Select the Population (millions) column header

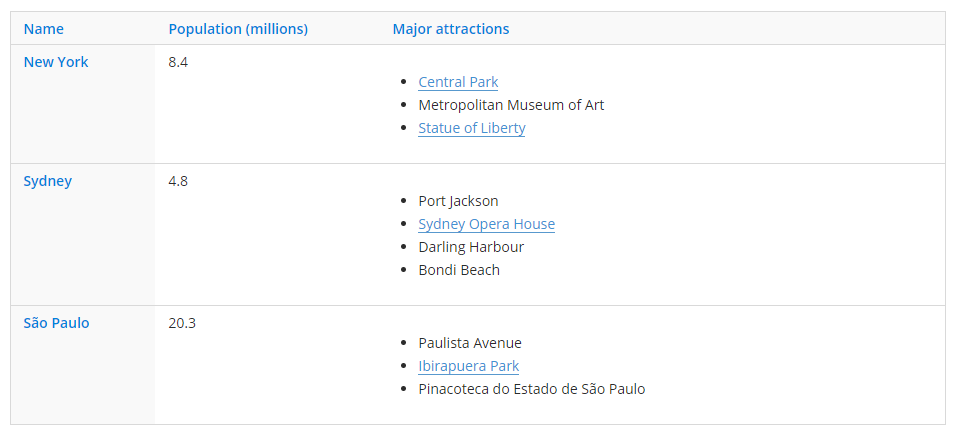pos(238,29)
